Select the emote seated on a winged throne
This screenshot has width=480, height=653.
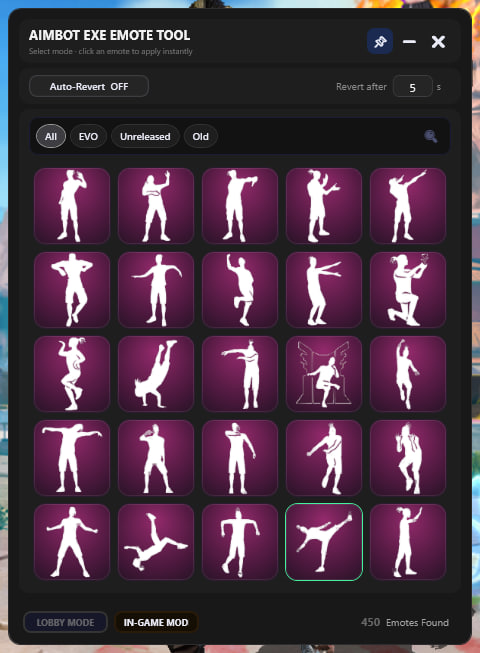click(324, 374)
